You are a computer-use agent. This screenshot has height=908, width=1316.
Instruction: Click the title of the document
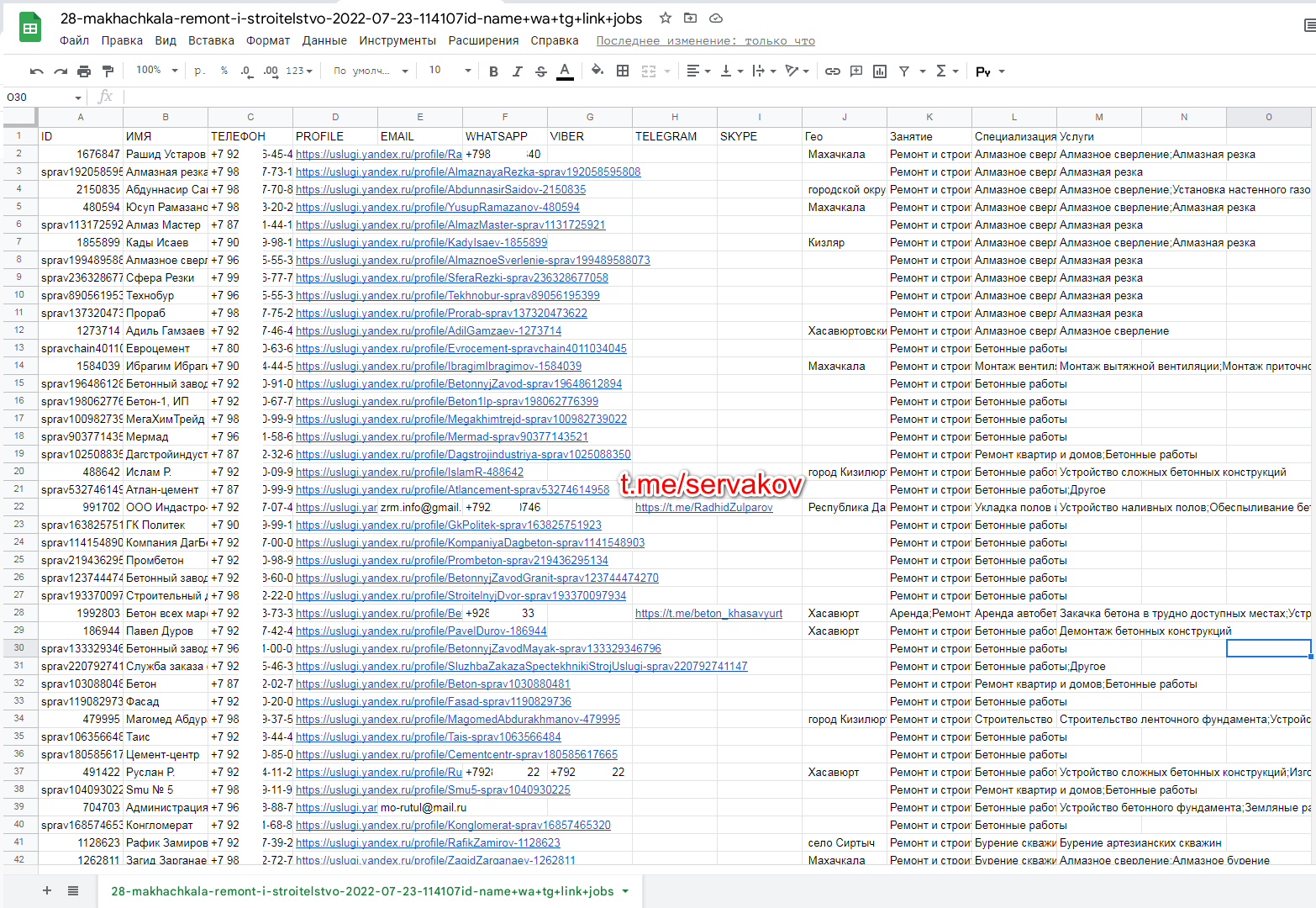pyautogui.click(x=351, y=18)
